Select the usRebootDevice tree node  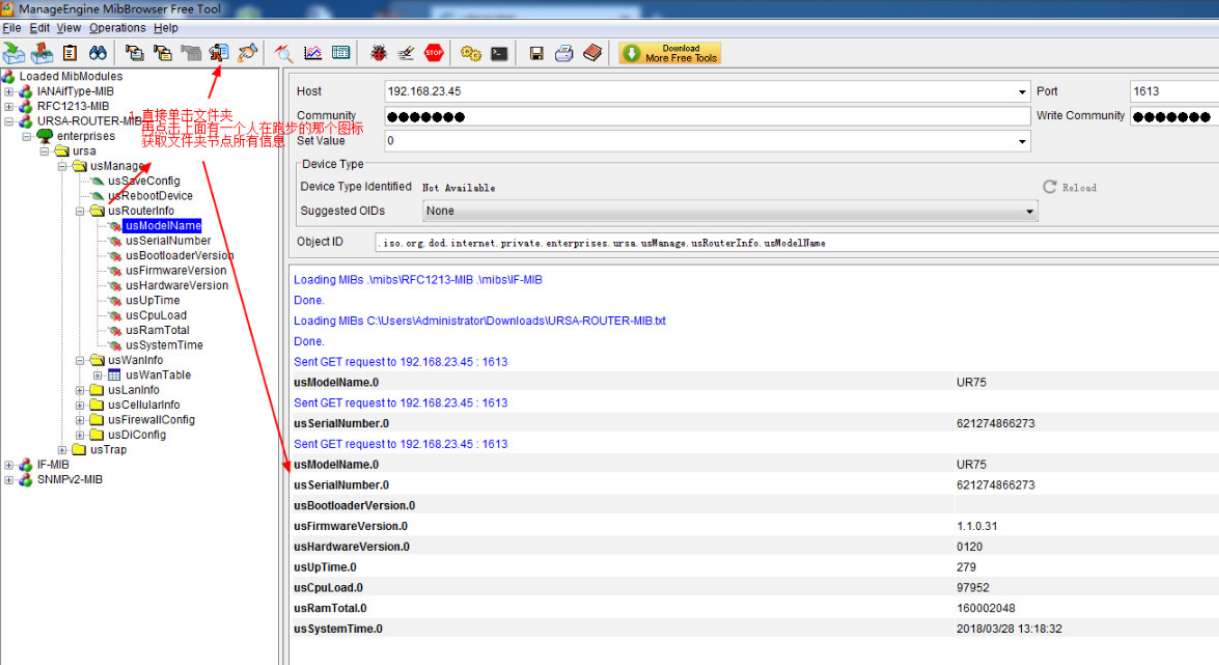point(150,196)
